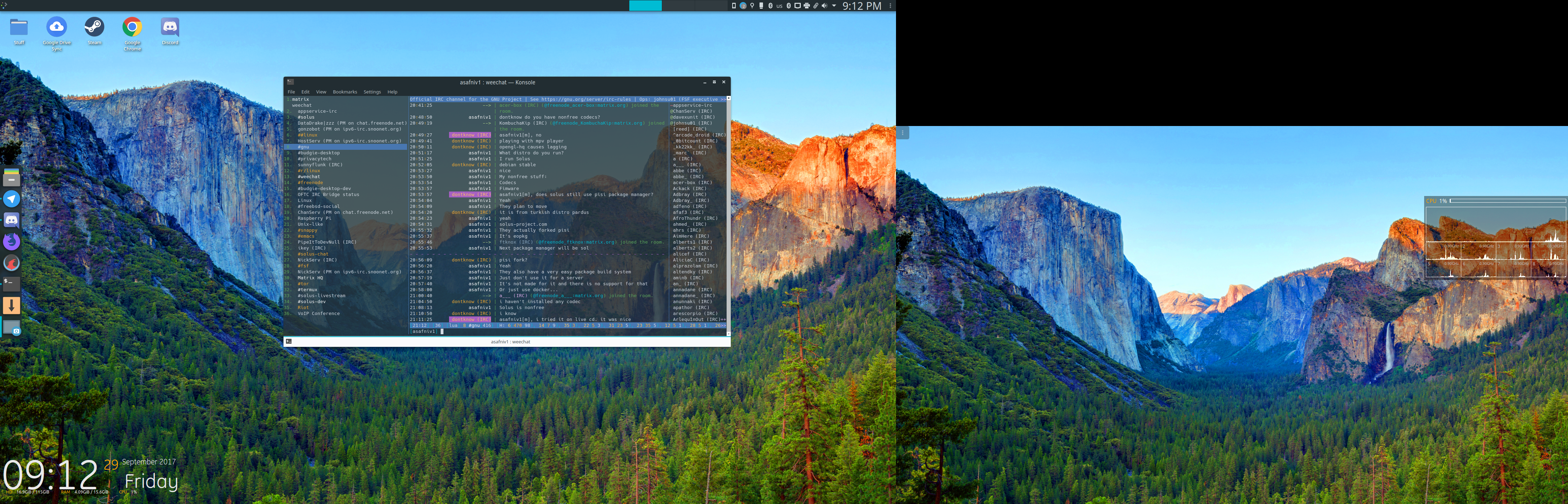
Task: Open panel options three-dot menu
Action: coord(890,6)
